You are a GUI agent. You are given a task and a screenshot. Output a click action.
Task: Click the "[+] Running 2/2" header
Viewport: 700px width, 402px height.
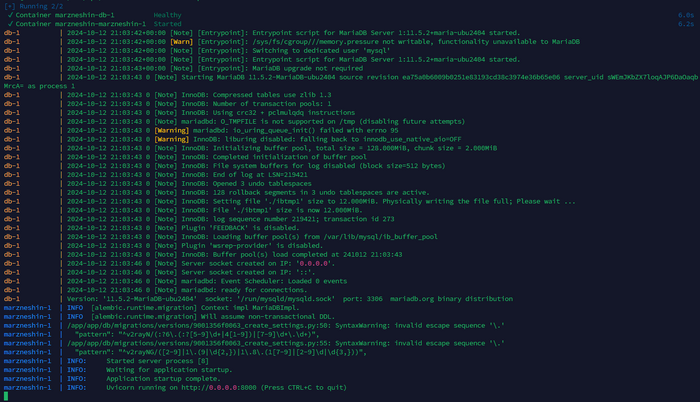click(28, 6)
